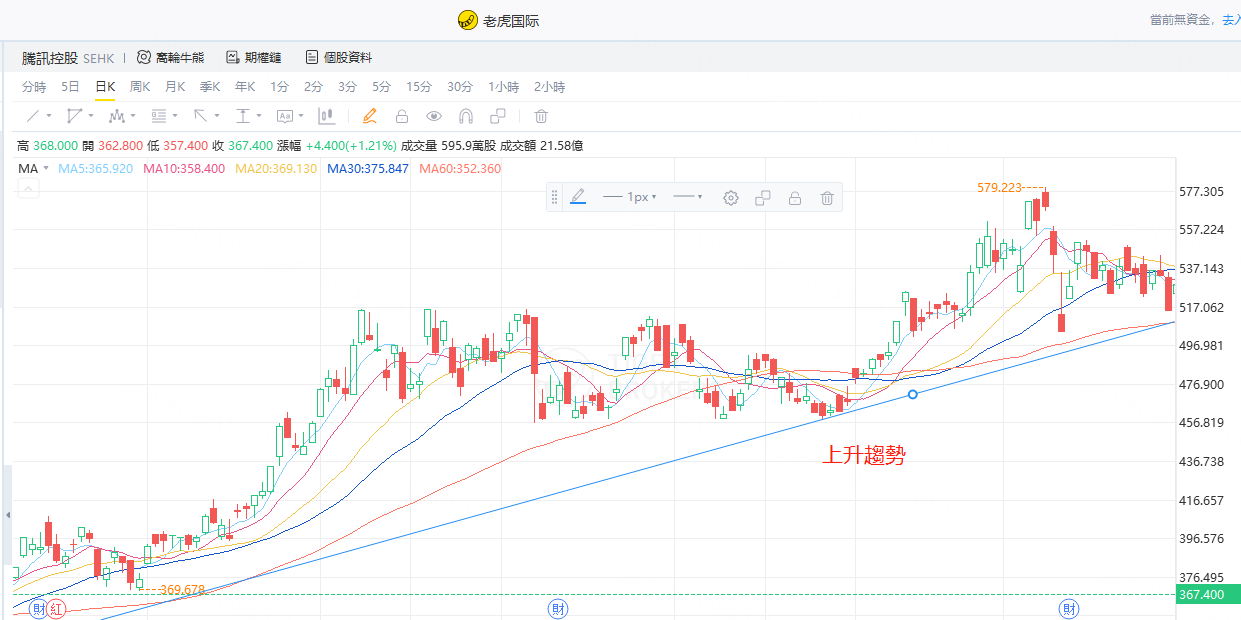Screen dimensions: 1241x620
Task: Switch to 年K timeframe tab
Action: tap(245, 87)
